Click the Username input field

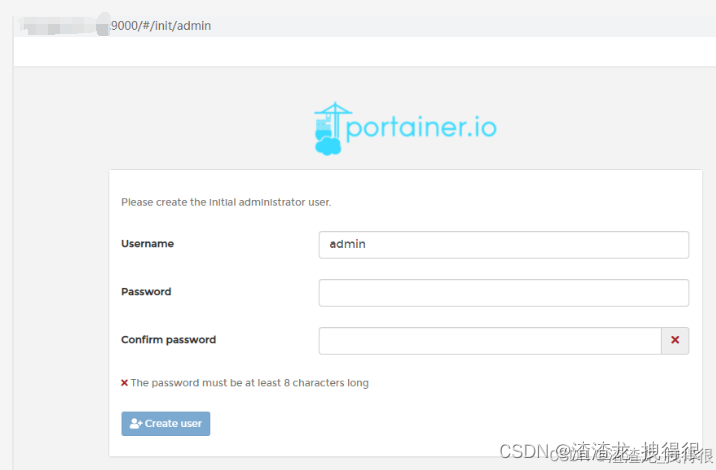[504, 245]
